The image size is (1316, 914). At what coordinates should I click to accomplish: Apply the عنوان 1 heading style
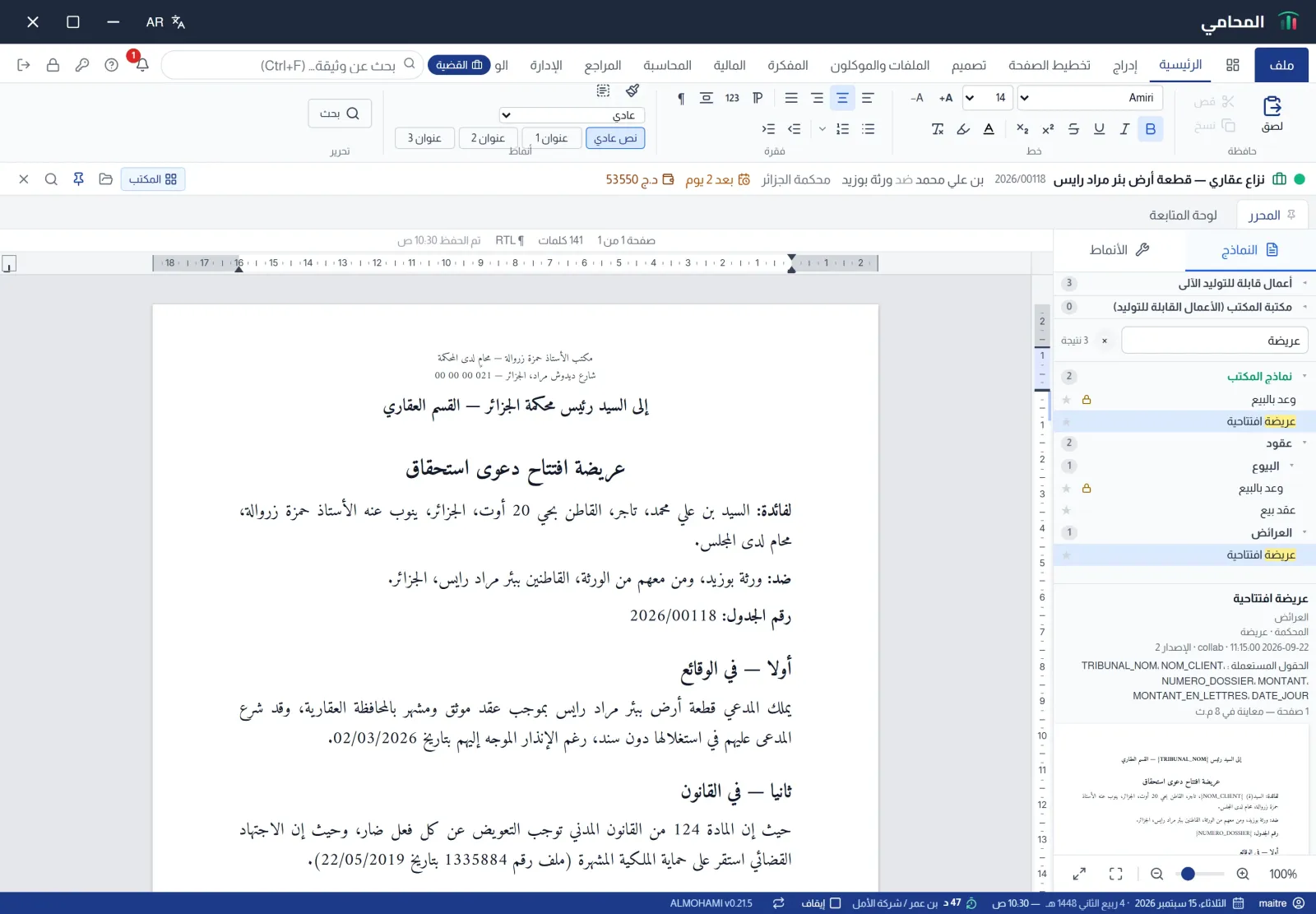tap(552, 138)
